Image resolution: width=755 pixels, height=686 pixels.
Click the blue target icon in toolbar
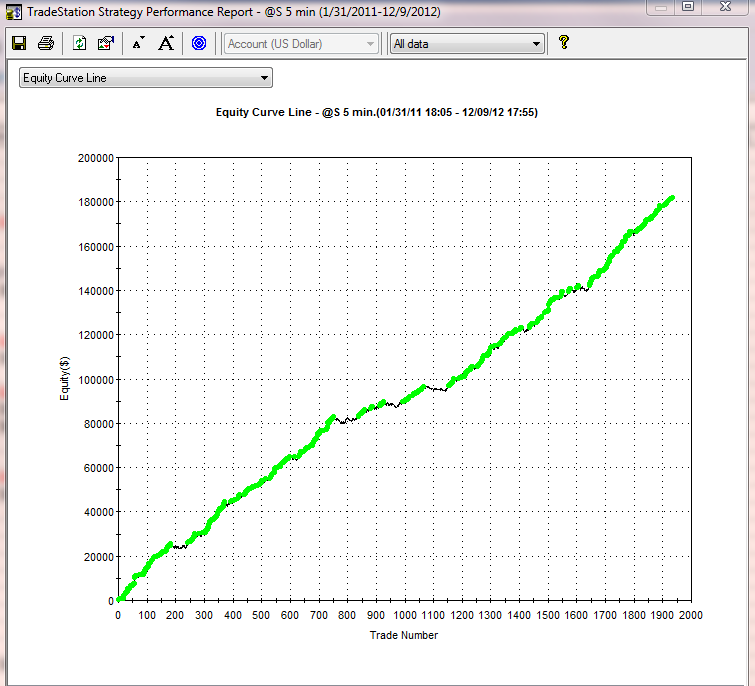pyautogui.click(x=198, y=43)
